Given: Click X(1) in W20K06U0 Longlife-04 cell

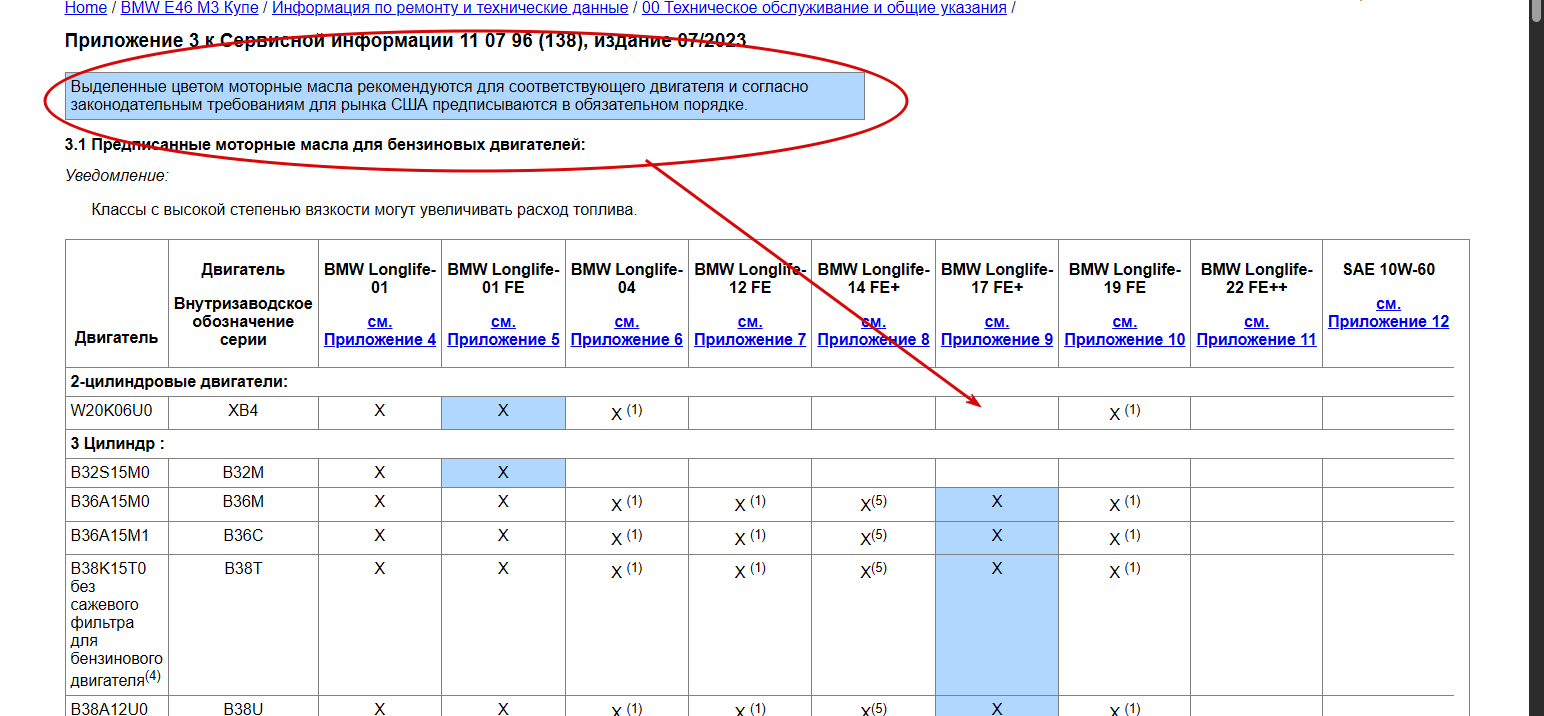Looking at the screenshot, I should (627, 412).
